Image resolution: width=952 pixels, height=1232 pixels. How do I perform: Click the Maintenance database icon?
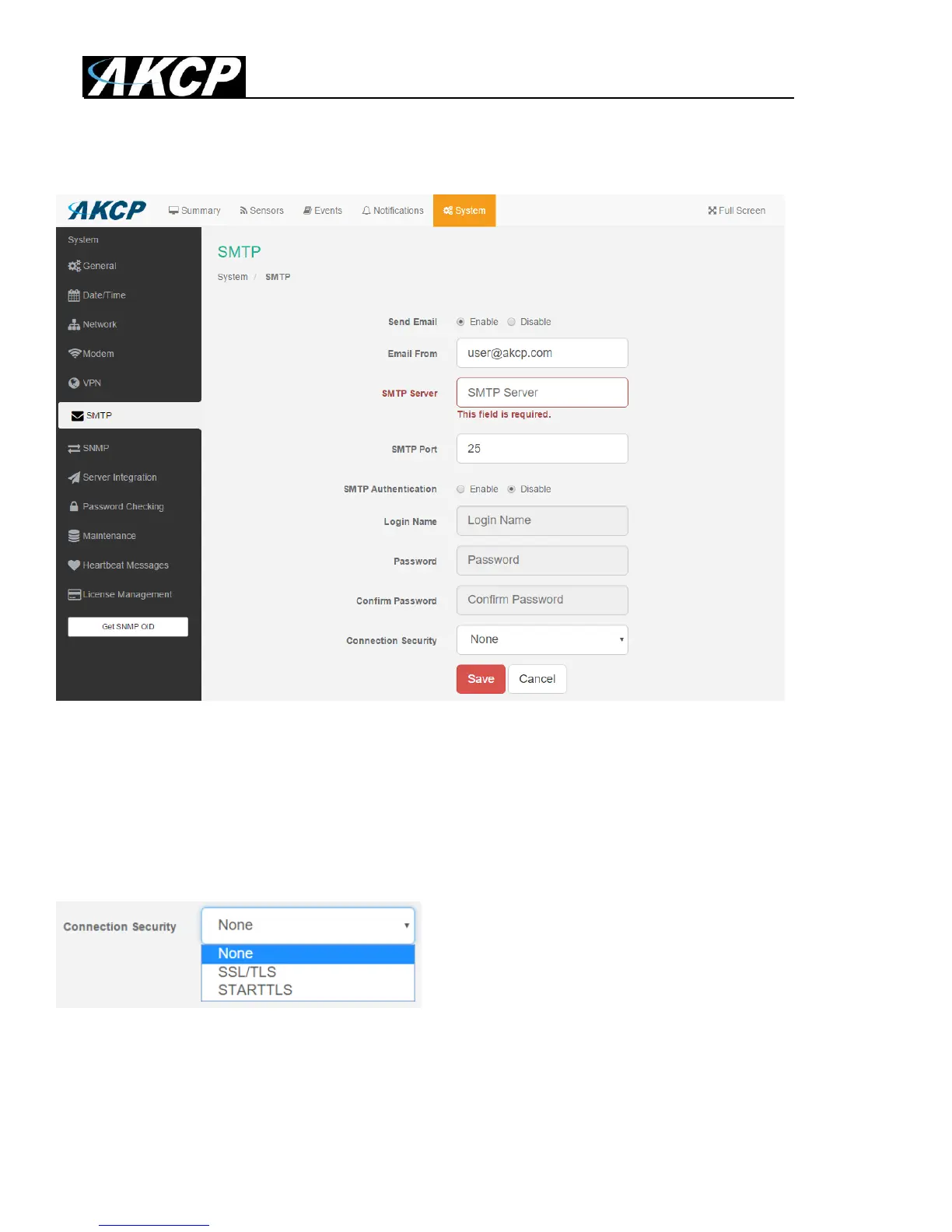74,536
